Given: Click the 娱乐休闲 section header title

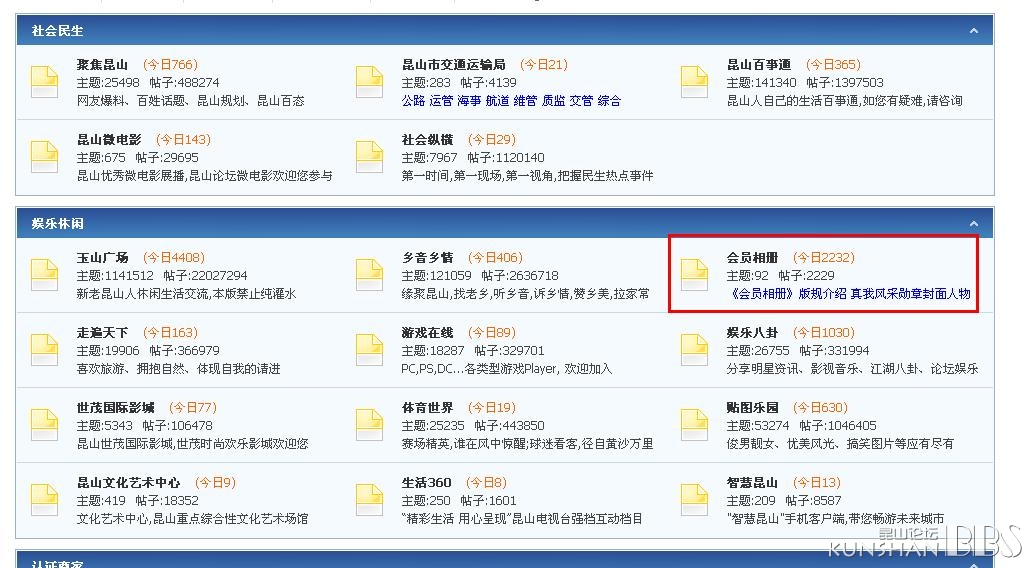Looking at the screenshot, I should (57, 224).
